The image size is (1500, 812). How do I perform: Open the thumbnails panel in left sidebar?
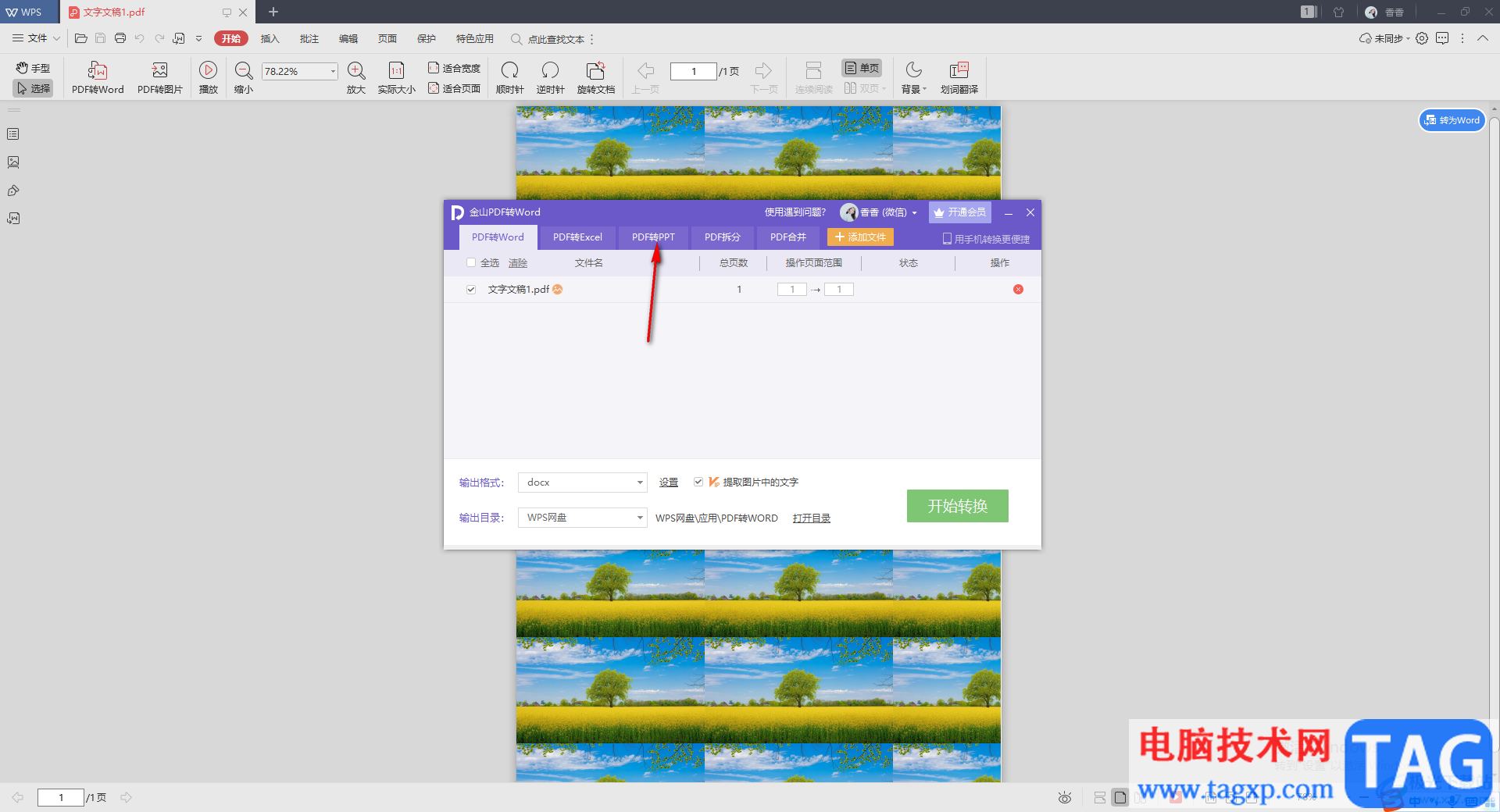13,162
